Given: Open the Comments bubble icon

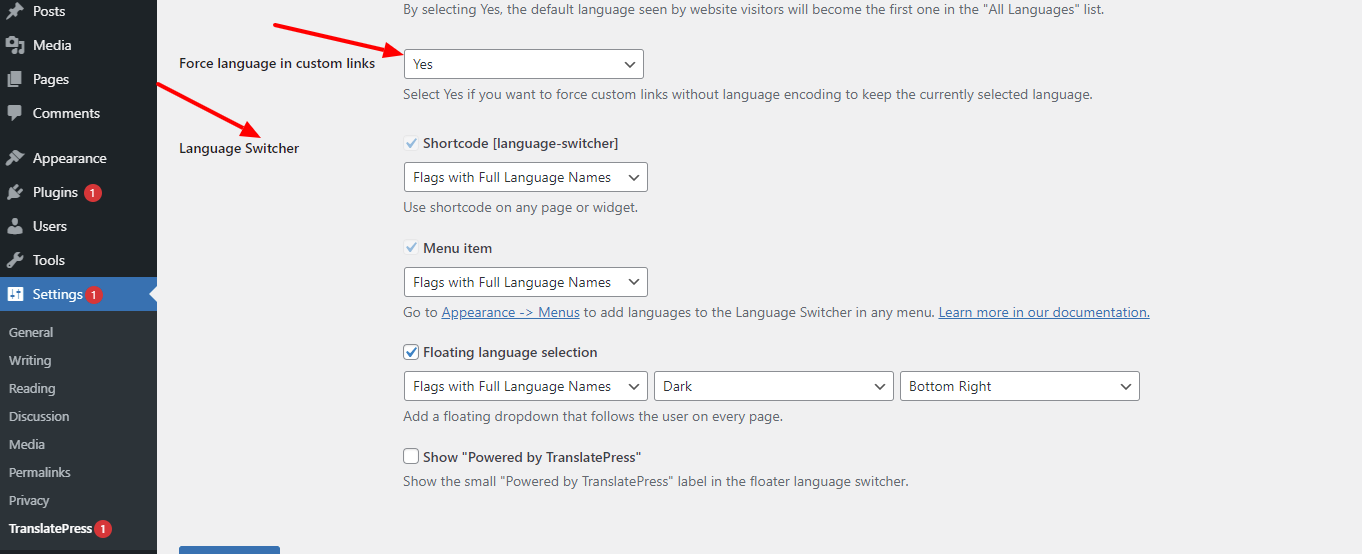Looking at the screenshot, I should pos(15,113).
